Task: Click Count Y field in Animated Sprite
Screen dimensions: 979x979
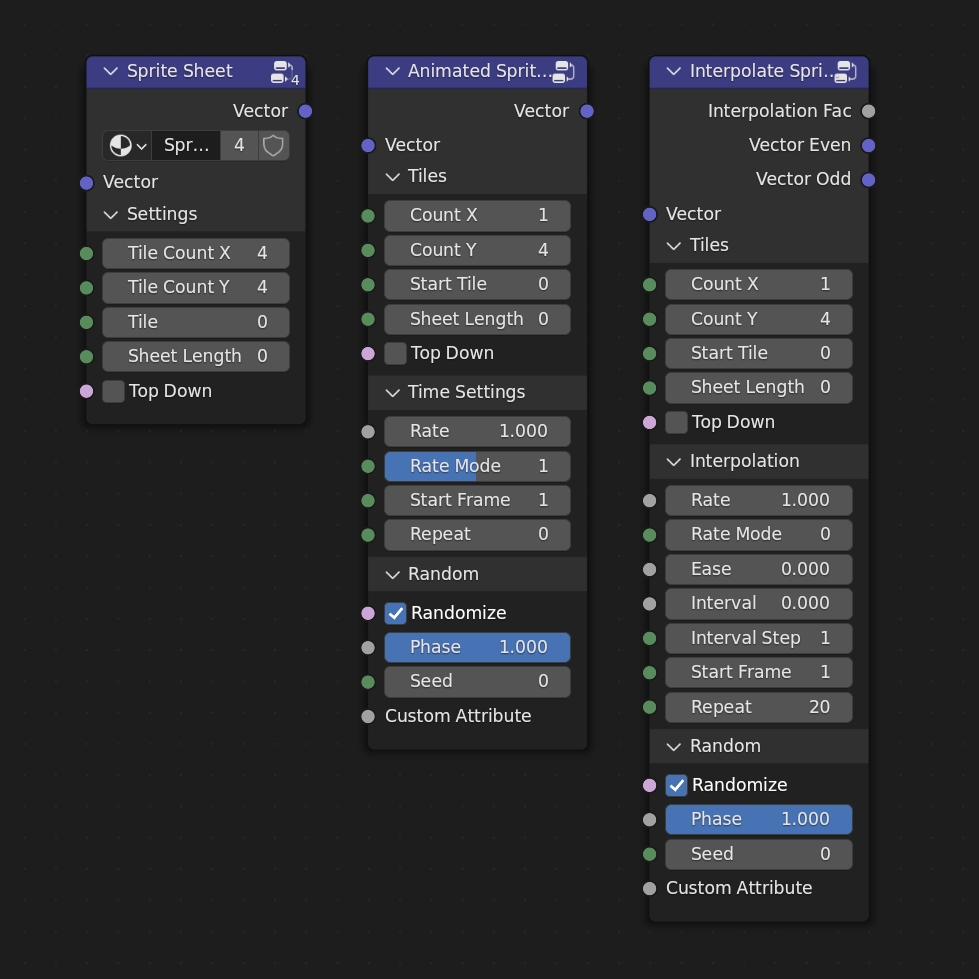Action: click(477, 250)
